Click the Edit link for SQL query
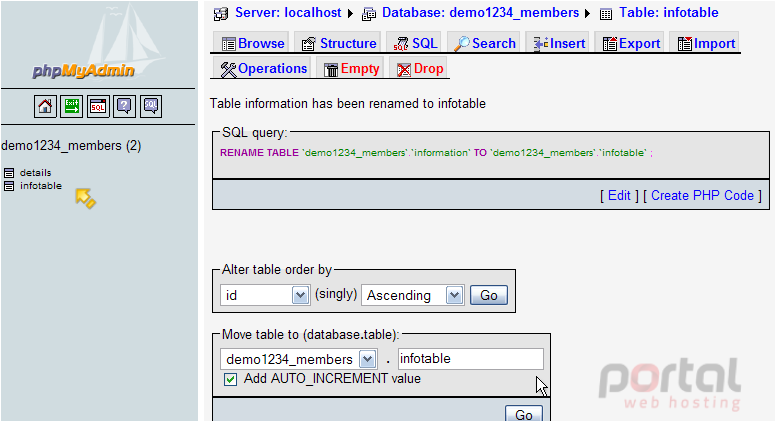This screenshot has height=422, width=776. tap(619, 195)
